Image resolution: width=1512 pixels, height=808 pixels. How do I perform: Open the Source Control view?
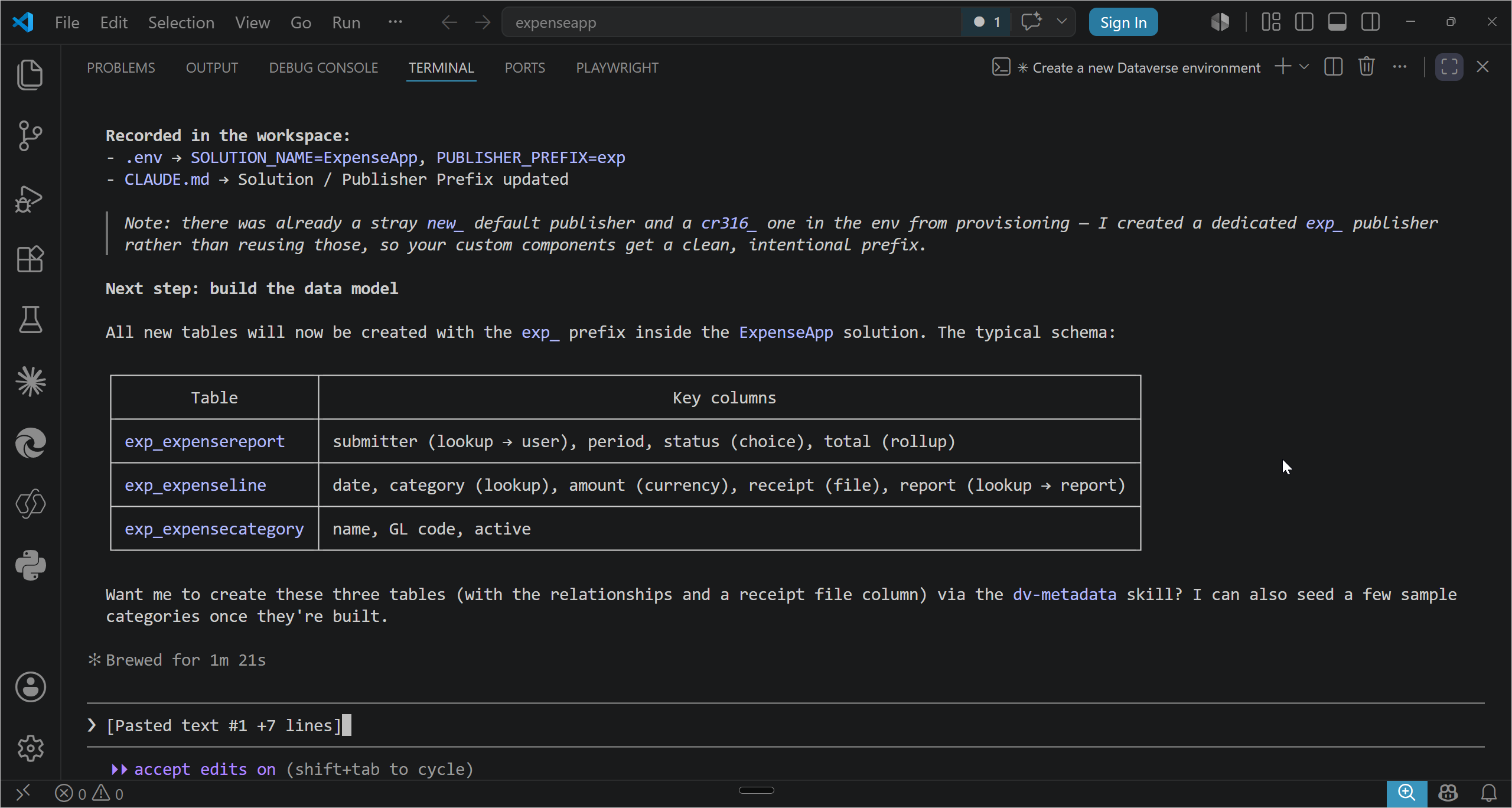(30, 136)
